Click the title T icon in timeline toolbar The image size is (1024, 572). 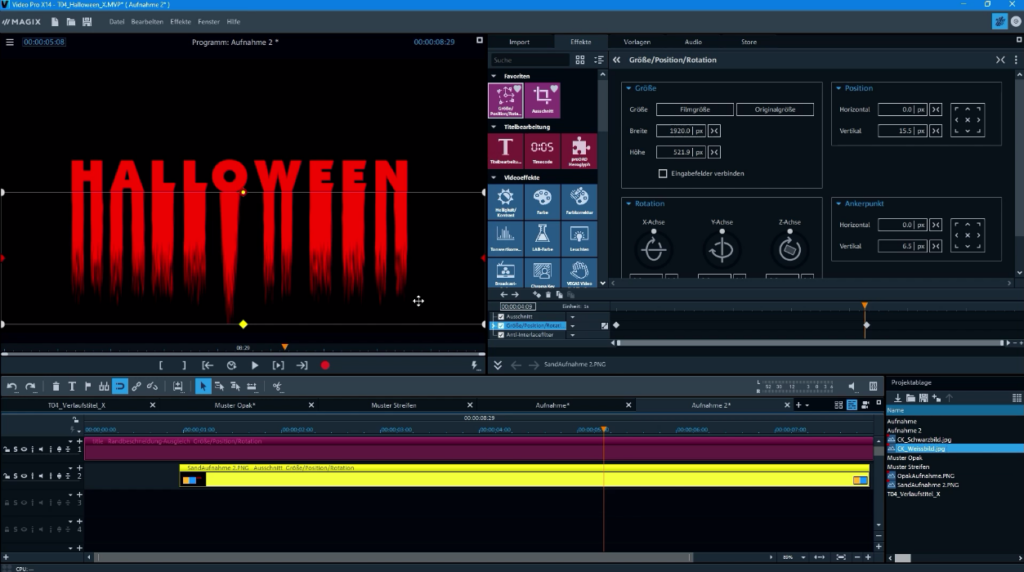point(72,387)
